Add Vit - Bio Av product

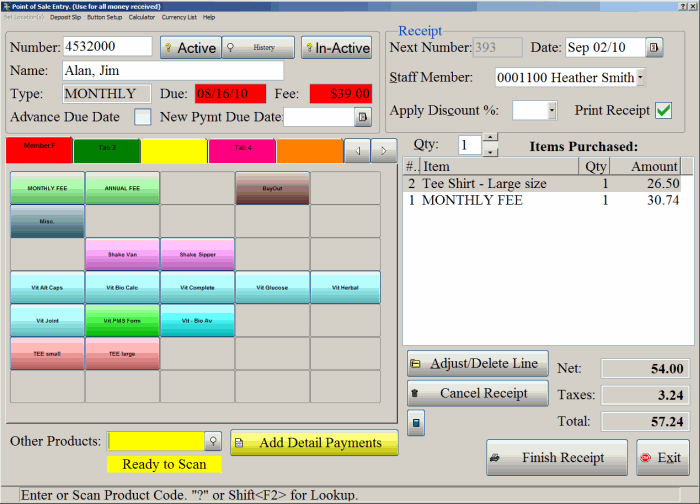(197, 321)
